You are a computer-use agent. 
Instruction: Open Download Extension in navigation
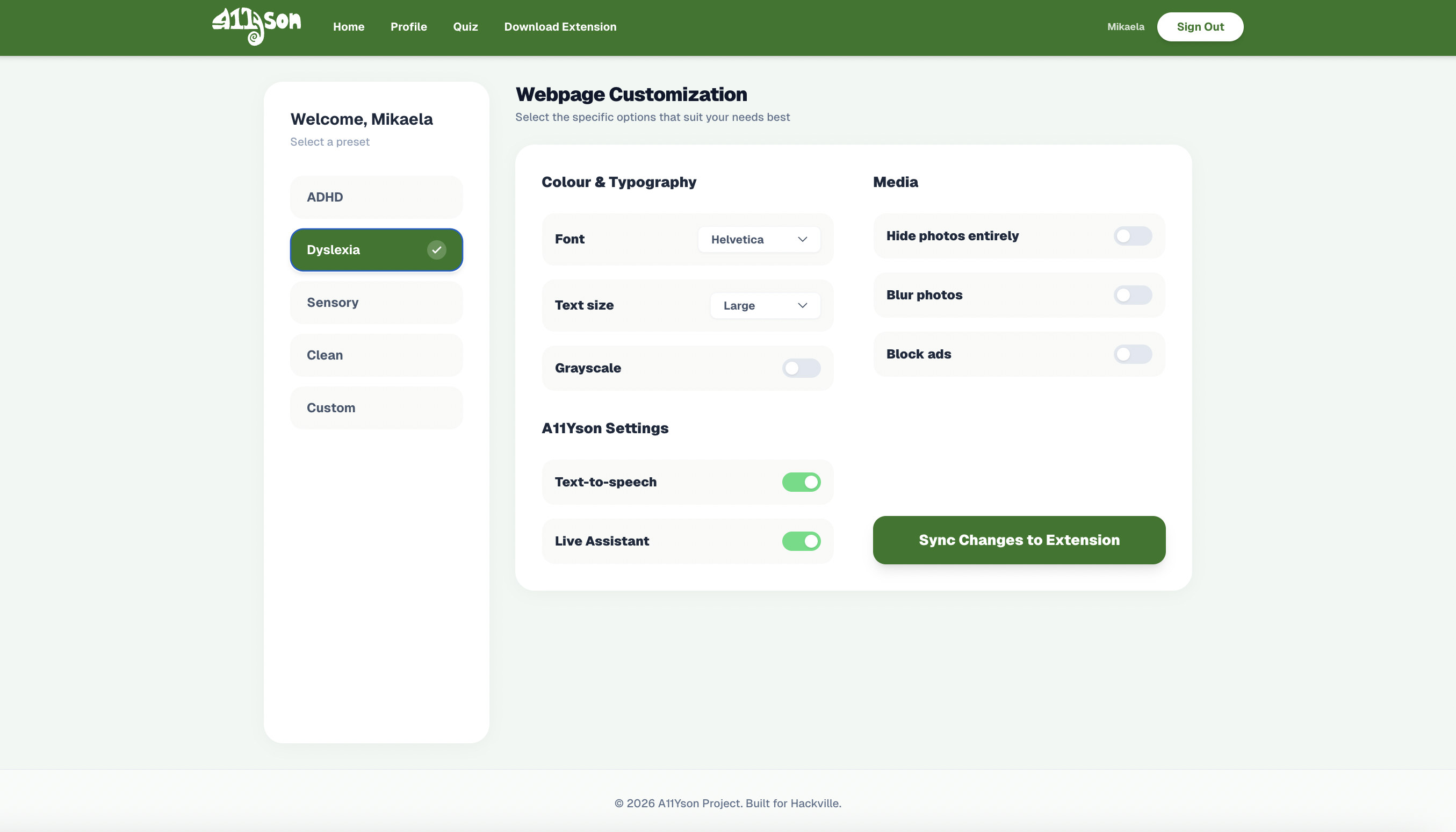[x=560, y=27]
